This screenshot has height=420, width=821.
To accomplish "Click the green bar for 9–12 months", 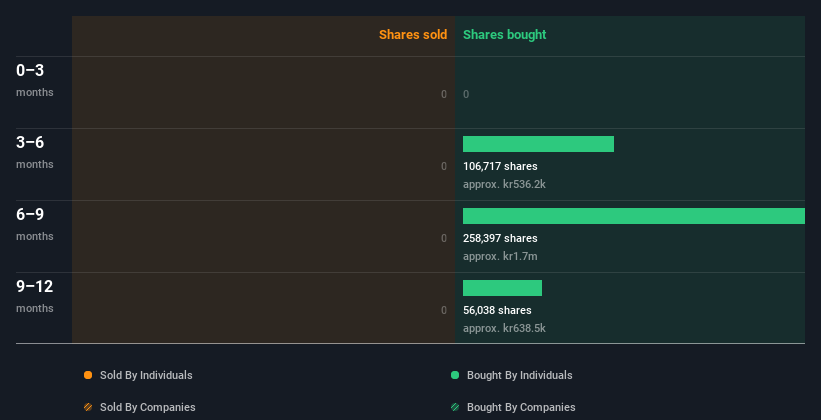I will pyautogui.click(x=502, y=288).
